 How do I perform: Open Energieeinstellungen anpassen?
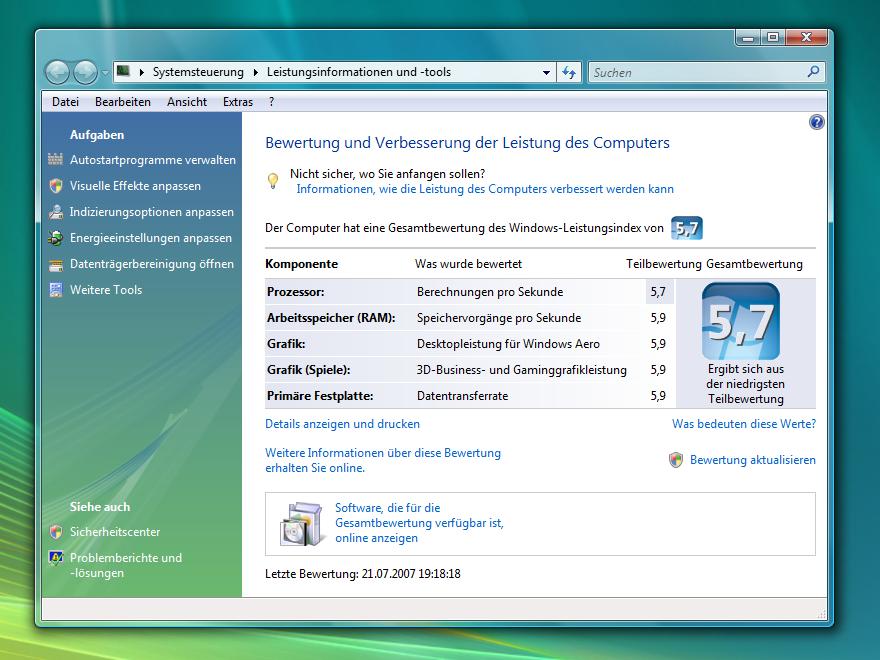click(151, 238)
